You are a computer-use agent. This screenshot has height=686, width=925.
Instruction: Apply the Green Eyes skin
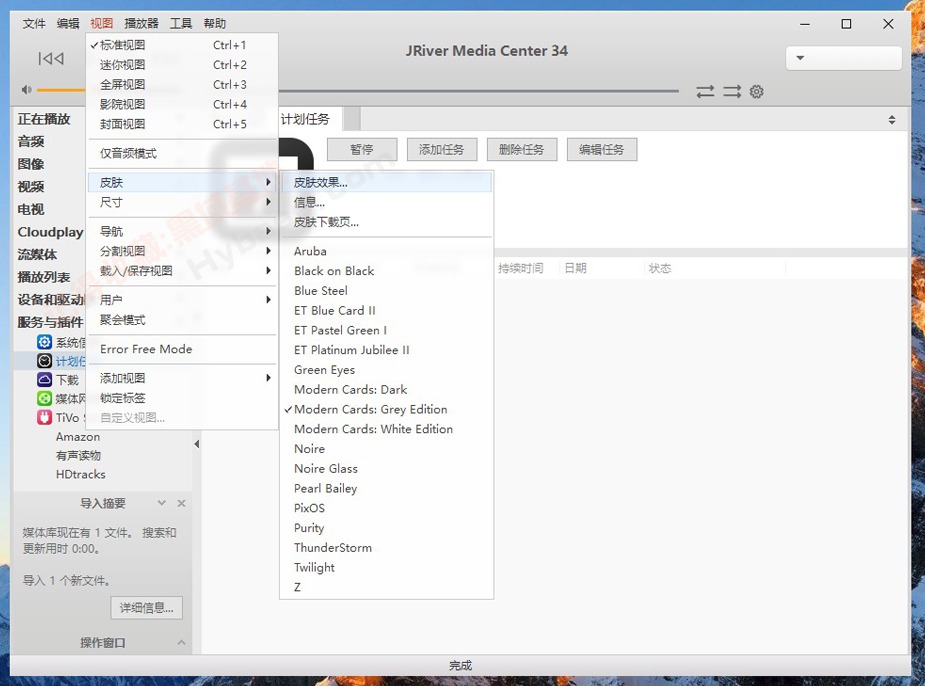(386, 370)
